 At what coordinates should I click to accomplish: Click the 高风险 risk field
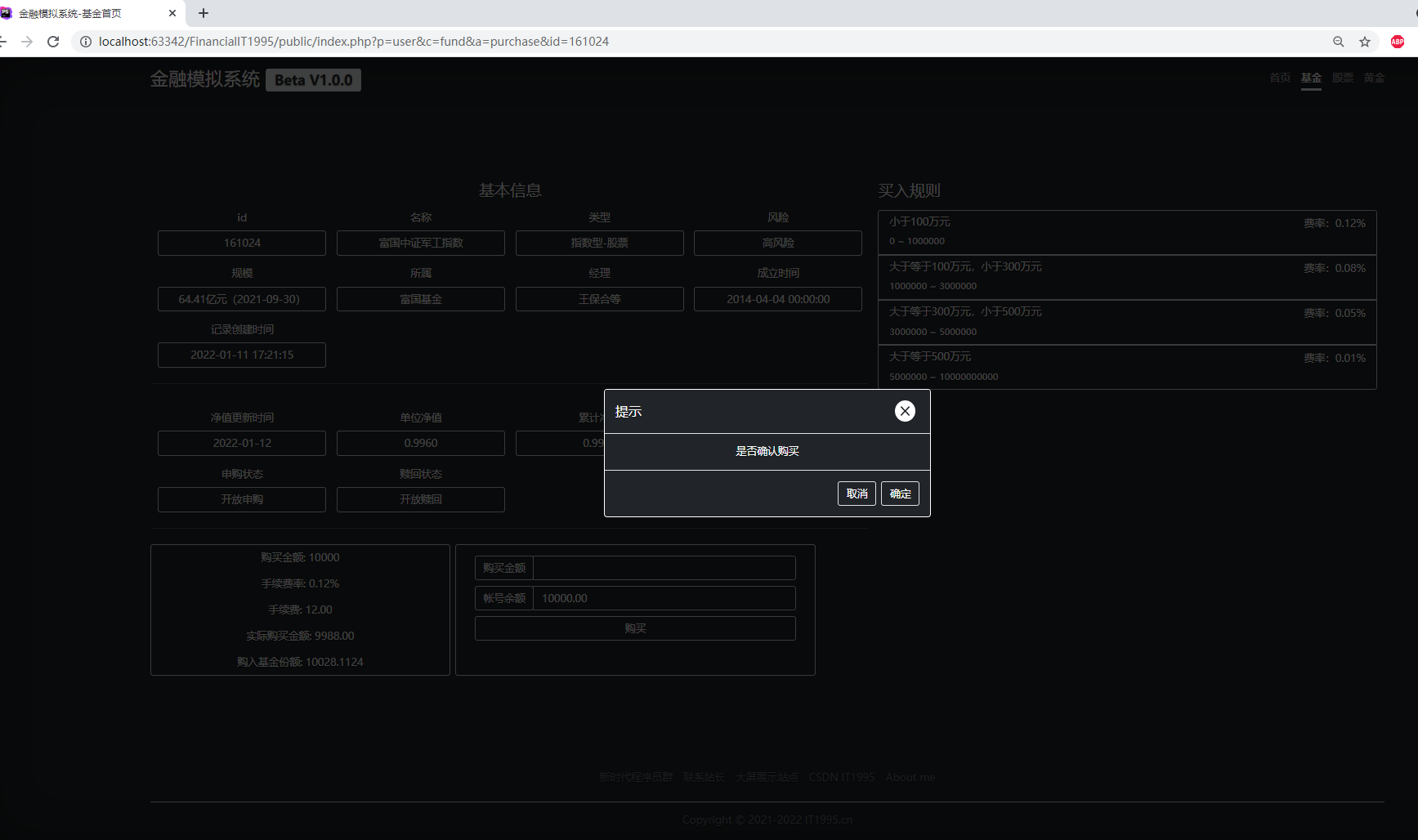777,243
